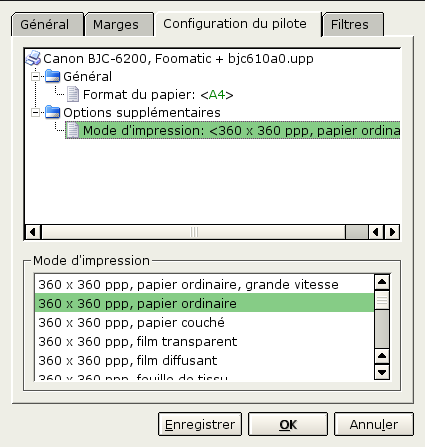Click the Annuler button

[x=374, y=424]
